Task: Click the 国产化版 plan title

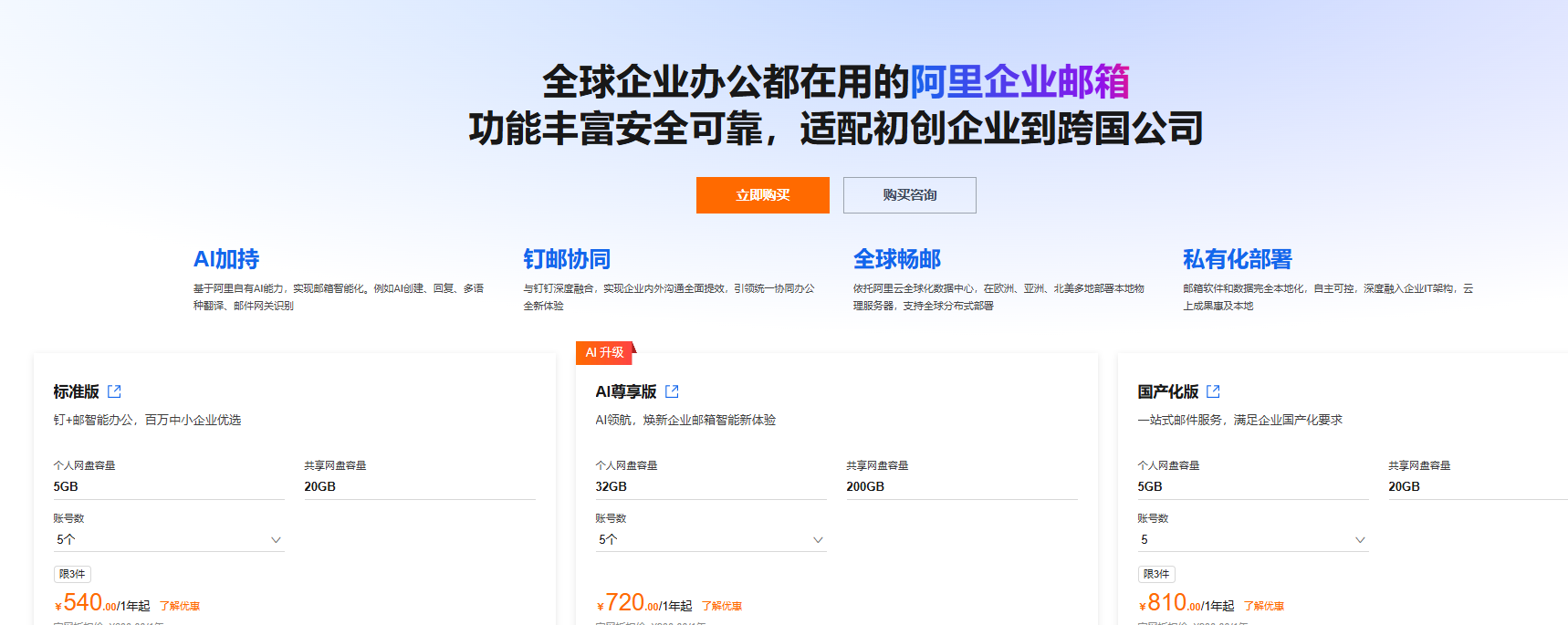Action: (x=1168, y=391)
